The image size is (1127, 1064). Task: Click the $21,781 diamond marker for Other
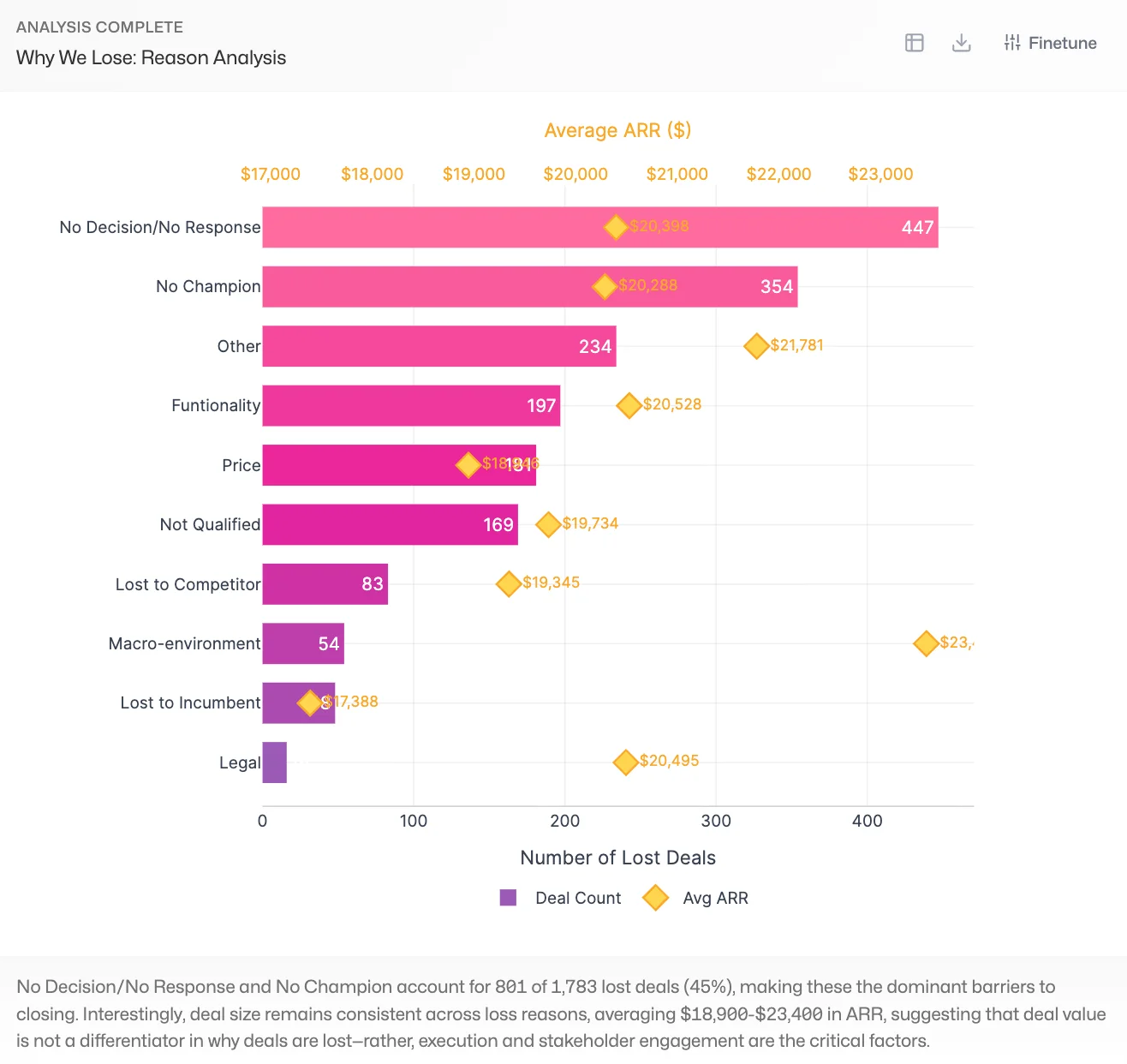pos(756,346)
